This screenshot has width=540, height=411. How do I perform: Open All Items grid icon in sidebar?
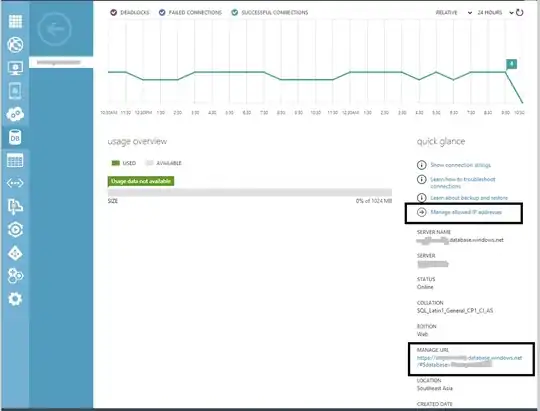15,21
